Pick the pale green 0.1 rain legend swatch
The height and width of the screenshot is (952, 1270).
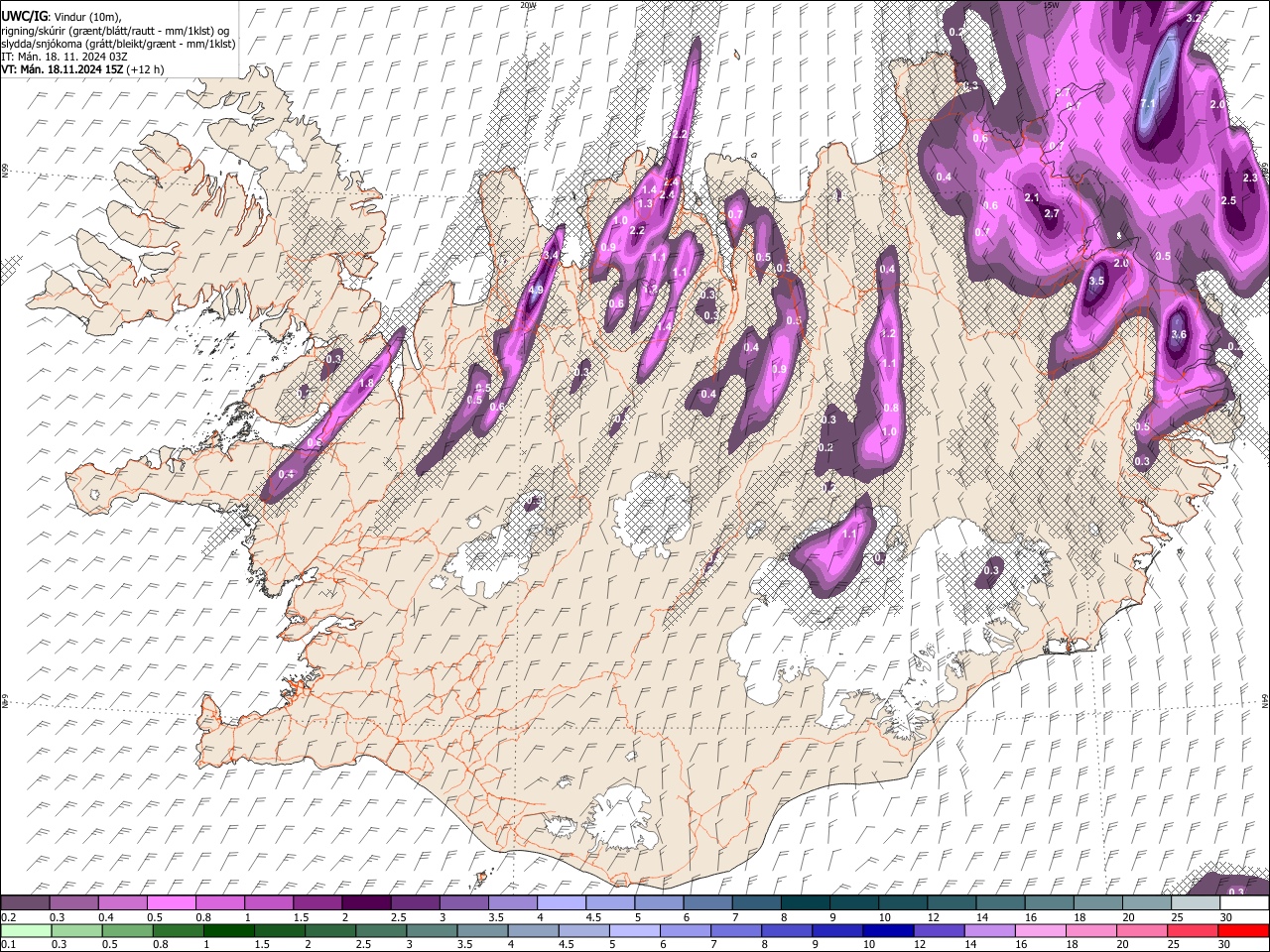point(25,931)
